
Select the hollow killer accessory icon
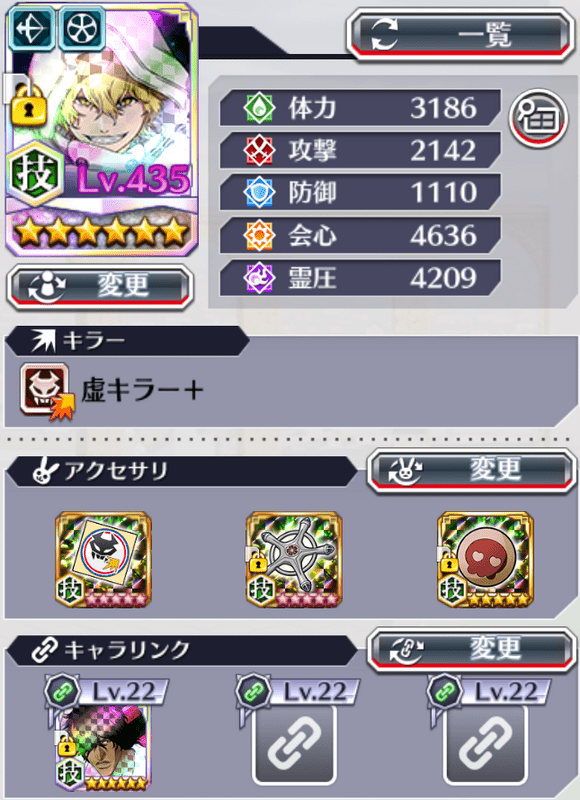(104, 560)
